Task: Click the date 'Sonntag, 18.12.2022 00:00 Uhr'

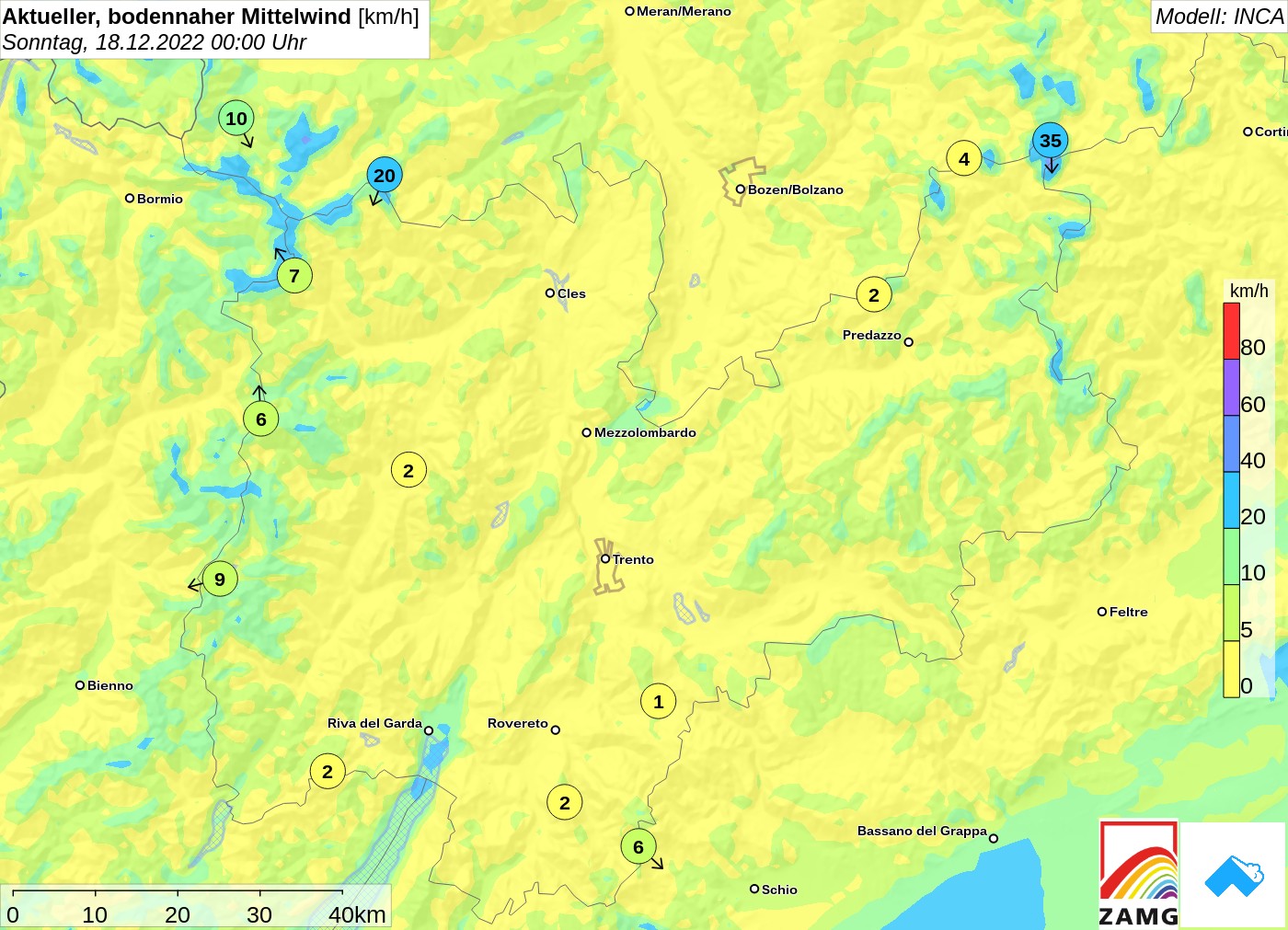Action: click(x=154, y=42)
